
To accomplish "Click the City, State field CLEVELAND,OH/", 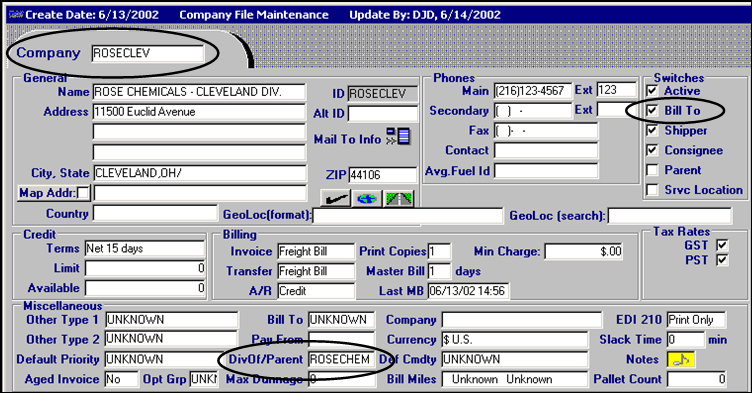I will pyautogui.click(x=200, y=173).
